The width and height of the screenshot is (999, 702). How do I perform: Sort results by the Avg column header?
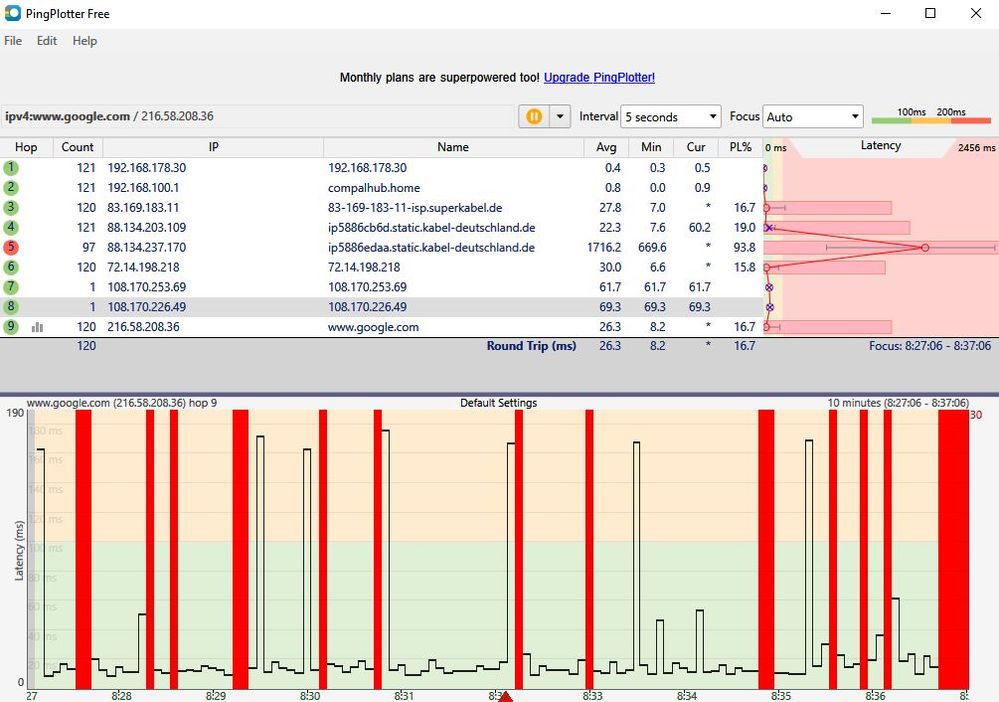point(606,147)
